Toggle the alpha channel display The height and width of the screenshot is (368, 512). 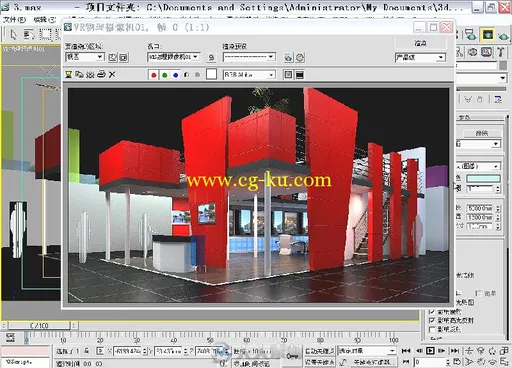tap(186, 75)
